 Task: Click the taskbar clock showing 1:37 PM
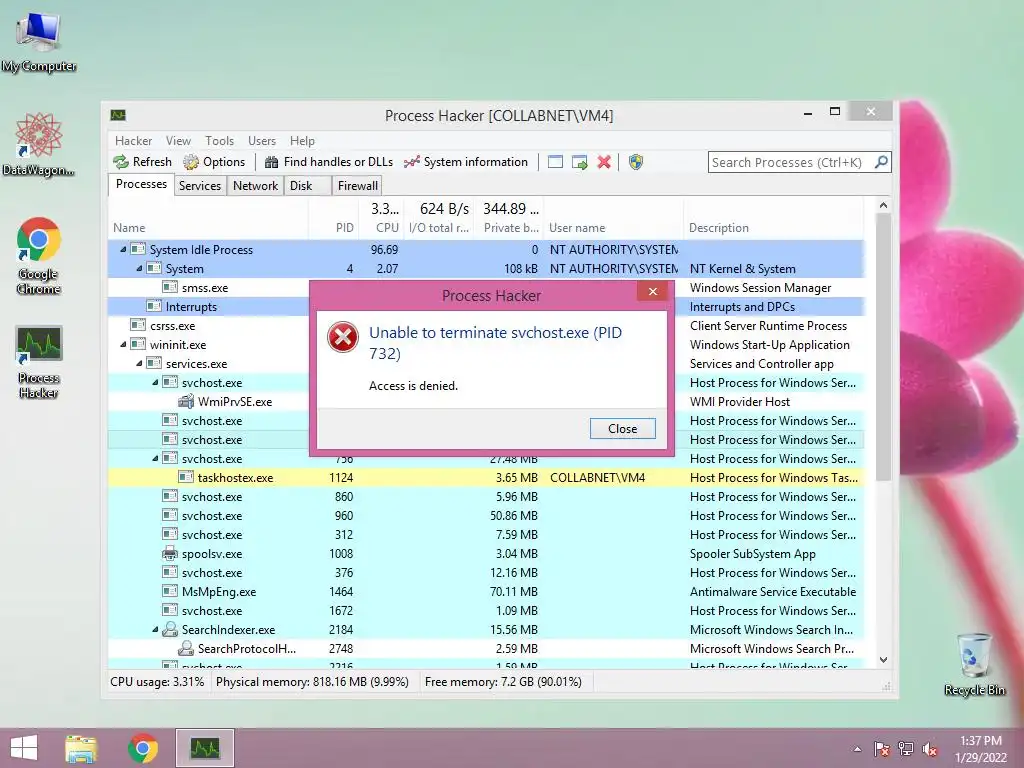coord(980,749)
